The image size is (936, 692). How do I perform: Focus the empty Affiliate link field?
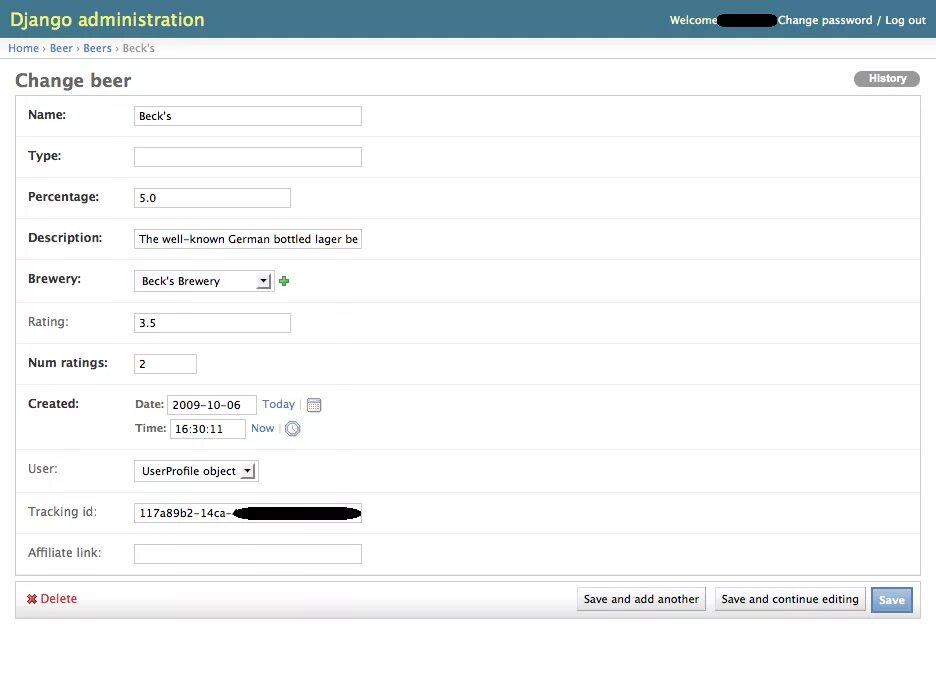(x=248, y=554)
